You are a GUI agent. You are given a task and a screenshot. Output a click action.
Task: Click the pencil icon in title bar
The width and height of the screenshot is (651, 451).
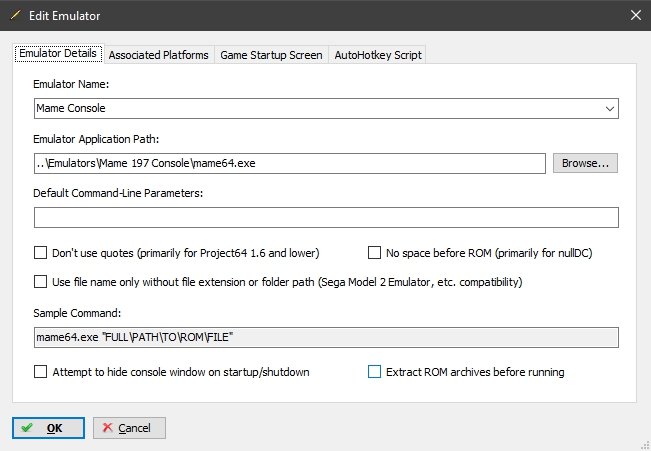pyautogui.click(x=15, y=16)
